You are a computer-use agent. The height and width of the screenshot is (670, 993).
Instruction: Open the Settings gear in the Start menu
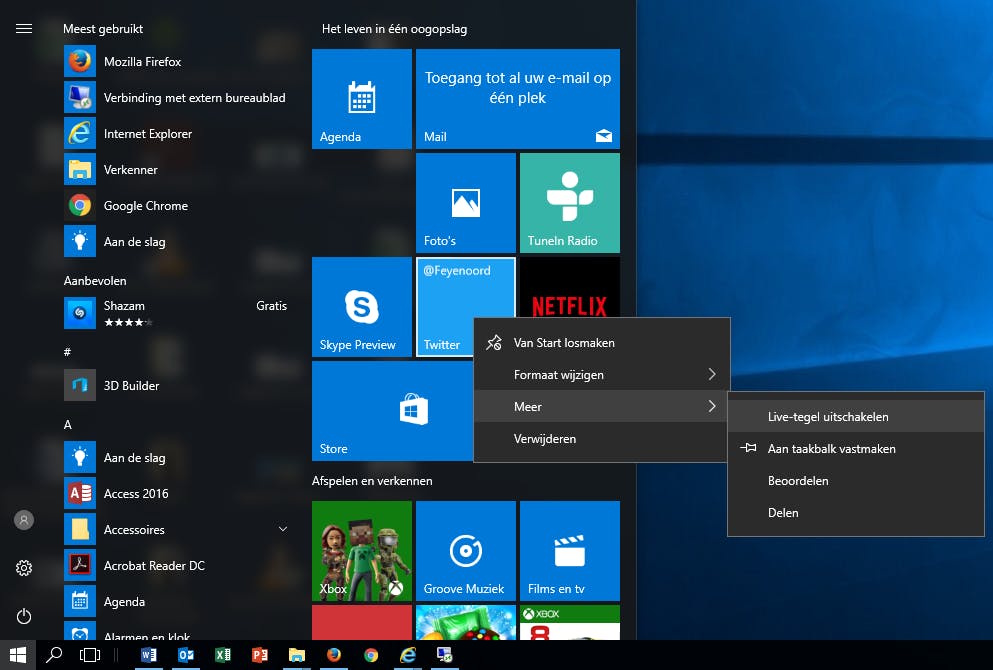click(x=23, y=568)
